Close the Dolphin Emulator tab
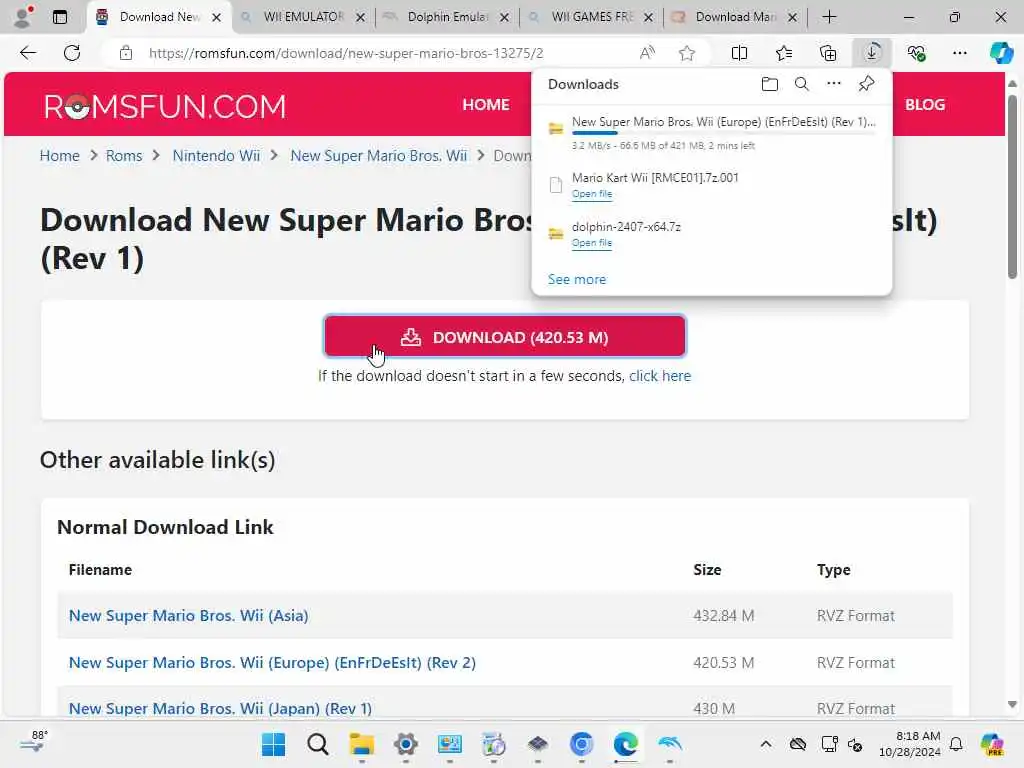Image resolution: width=1024 pixels, height=768 pixels. click(504, 18)
